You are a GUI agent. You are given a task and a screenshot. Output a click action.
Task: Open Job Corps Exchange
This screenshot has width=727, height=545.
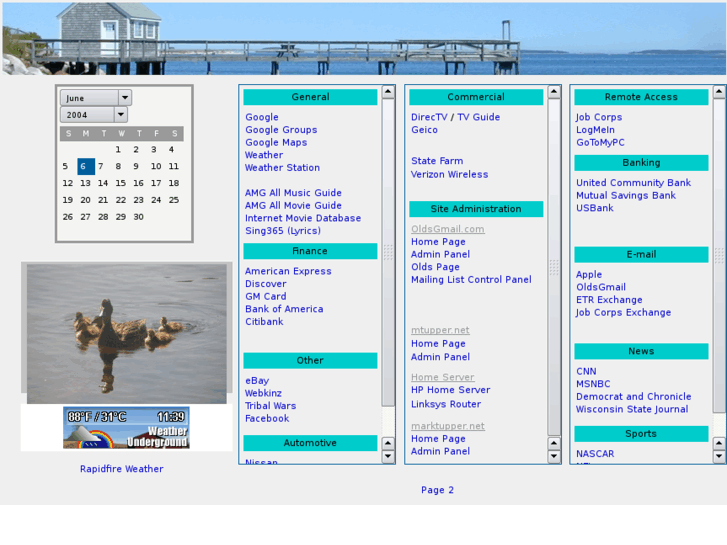pyautogui.click(x=624, y=313)
